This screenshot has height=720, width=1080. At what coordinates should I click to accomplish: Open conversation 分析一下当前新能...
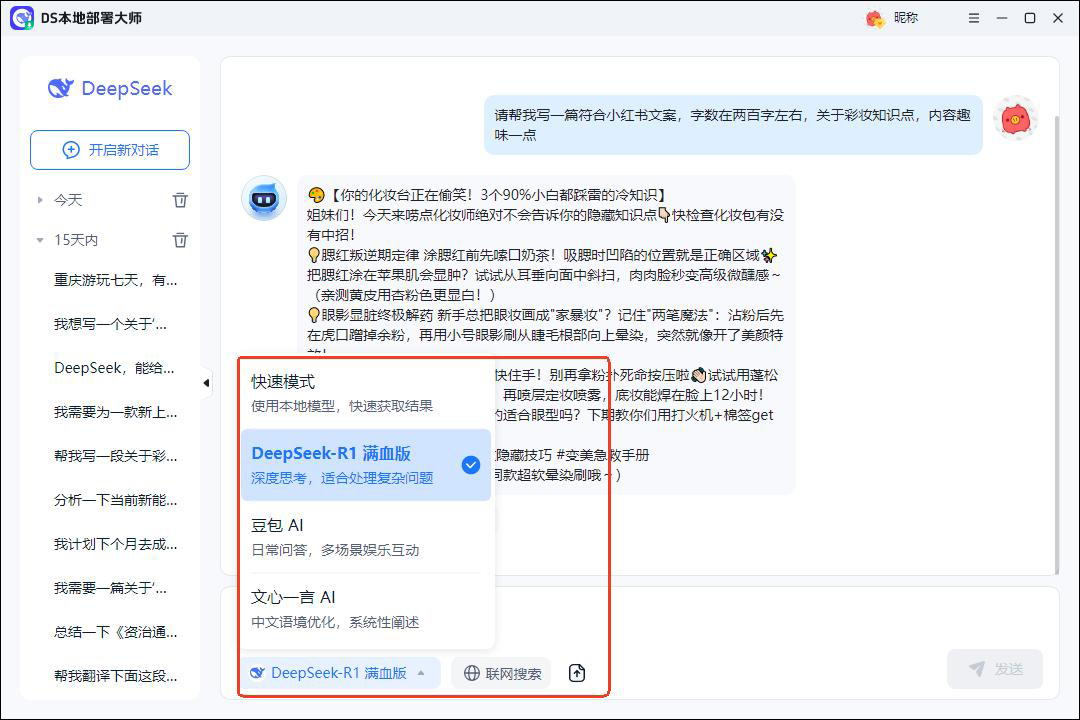[x=116, y=500]
